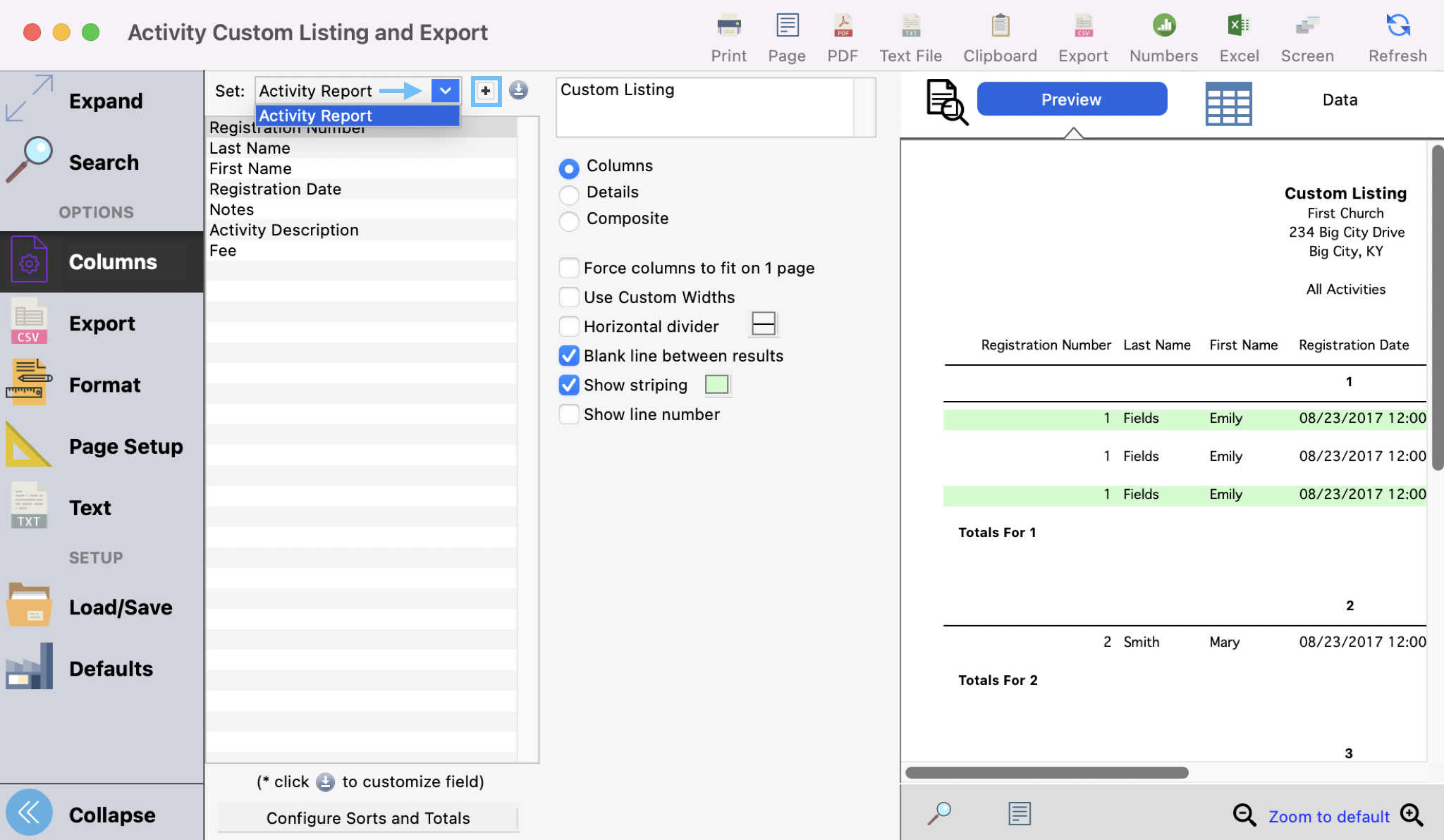Zoom in the preview with magnifier plus
The image size is (1444, 840).
[x=1412, y=815]
